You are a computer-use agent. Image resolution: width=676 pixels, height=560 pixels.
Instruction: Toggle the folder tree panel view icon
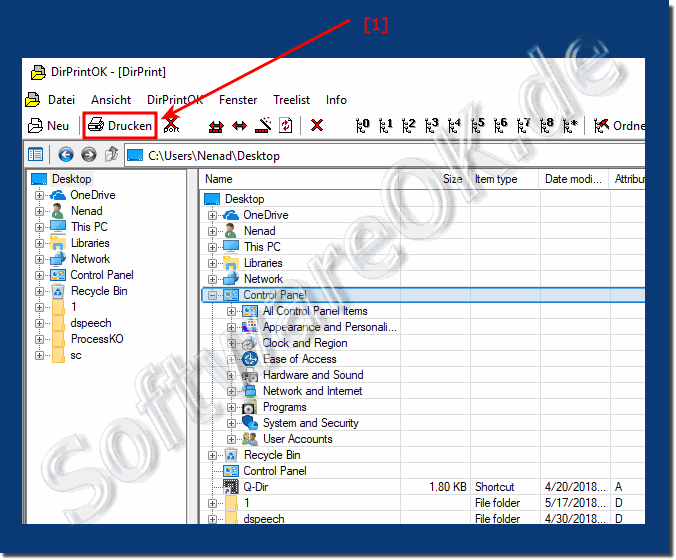pos(35,154)
